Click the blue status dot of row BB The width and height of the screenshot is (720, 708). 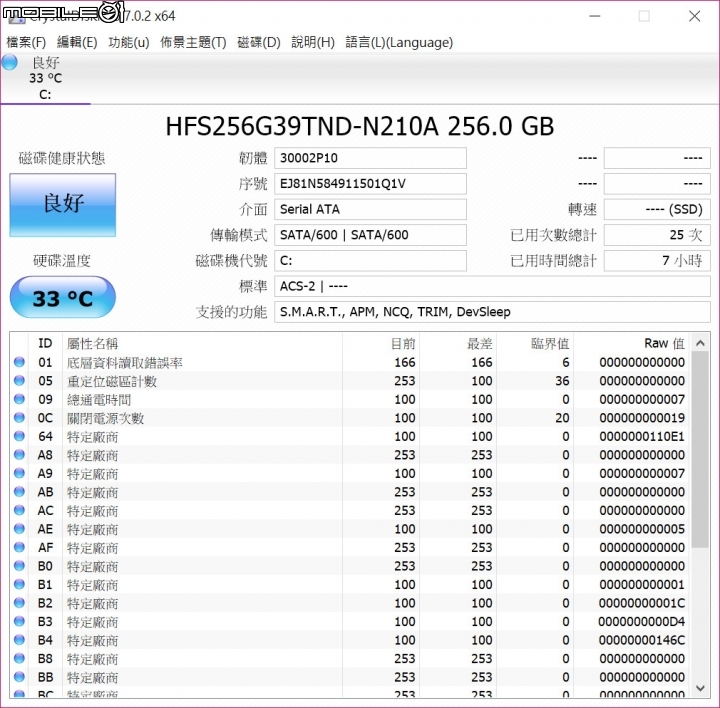click(x=19, y=676)
